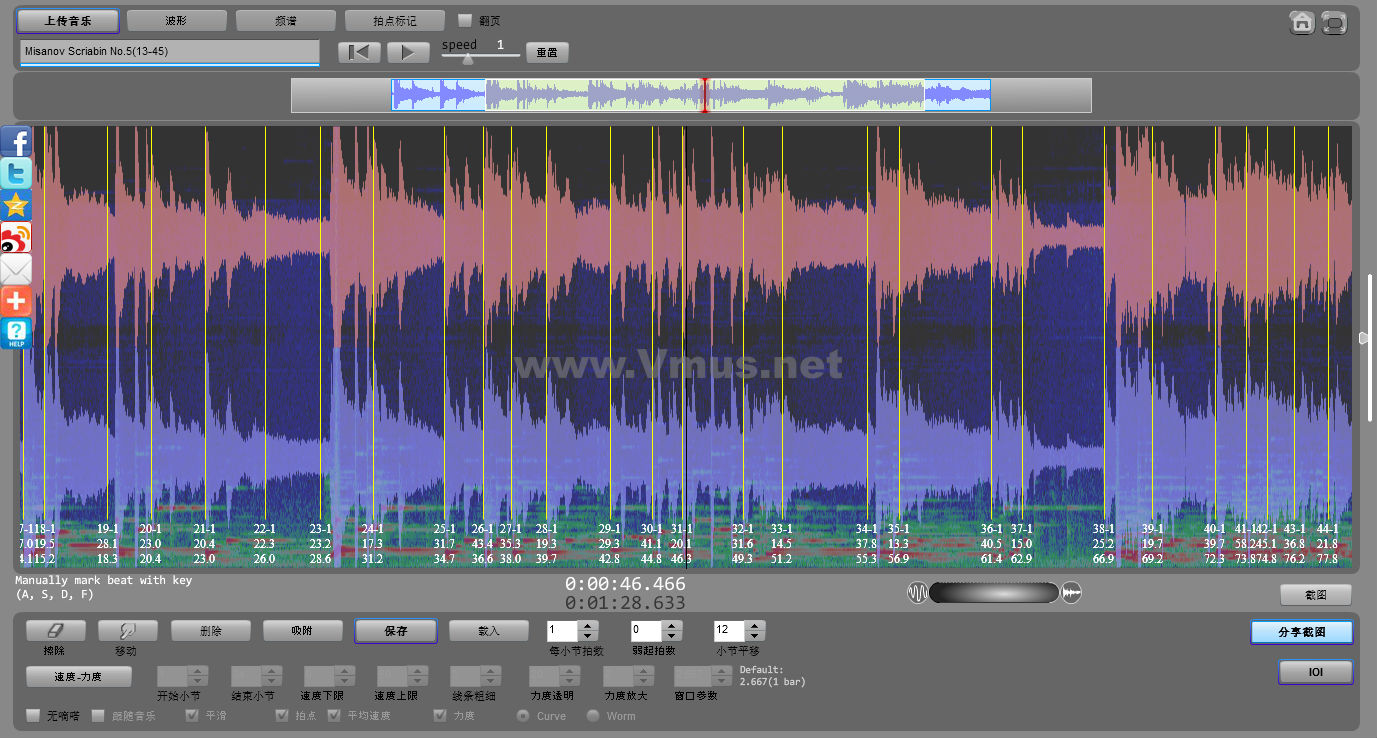Increase the 每小节拍数 stepper value
This screenshot has height=738, width=1377.
click(588, 626)
